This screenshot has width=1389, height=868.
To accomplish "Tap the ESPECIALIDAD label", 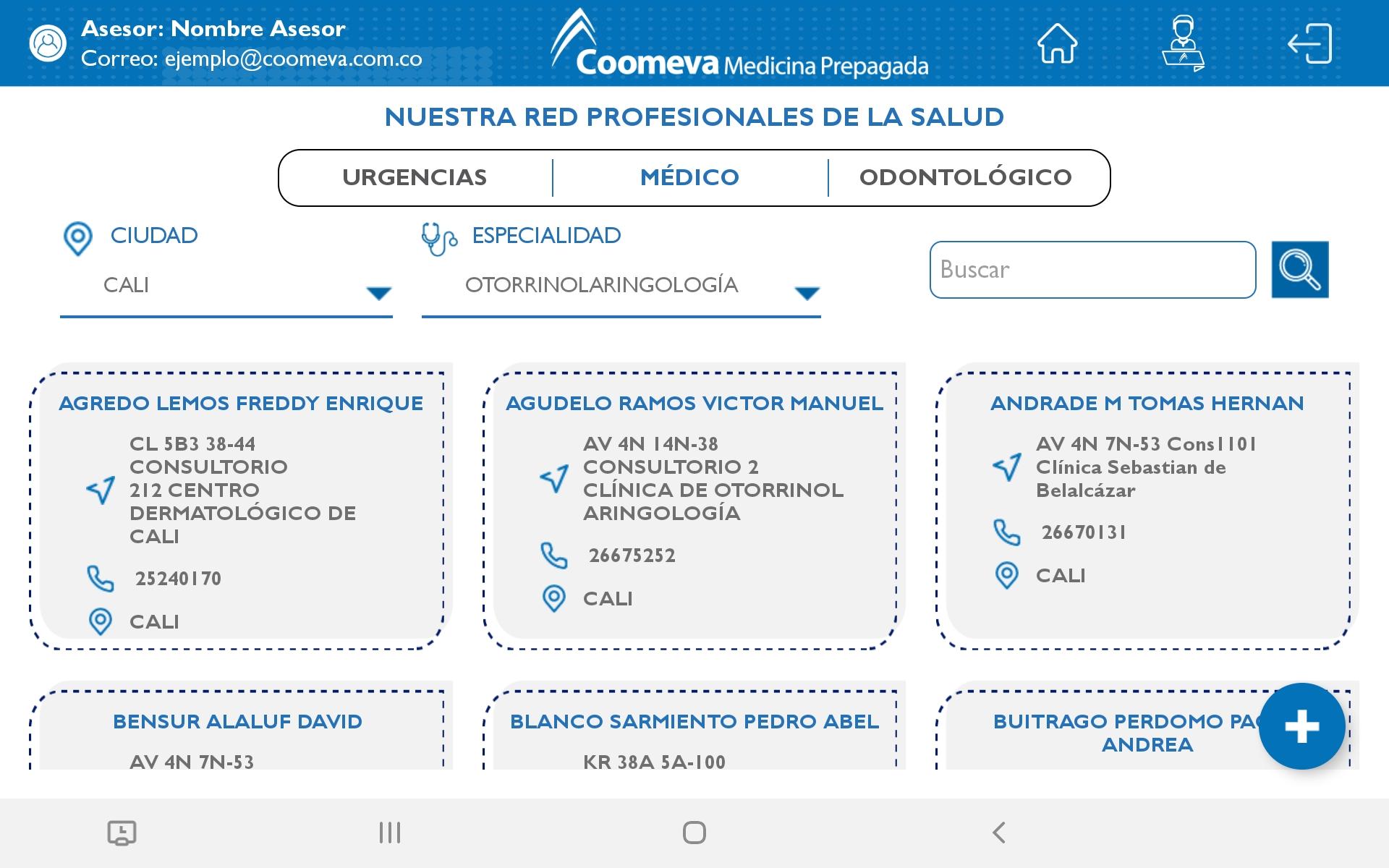I will click(546, 235).
